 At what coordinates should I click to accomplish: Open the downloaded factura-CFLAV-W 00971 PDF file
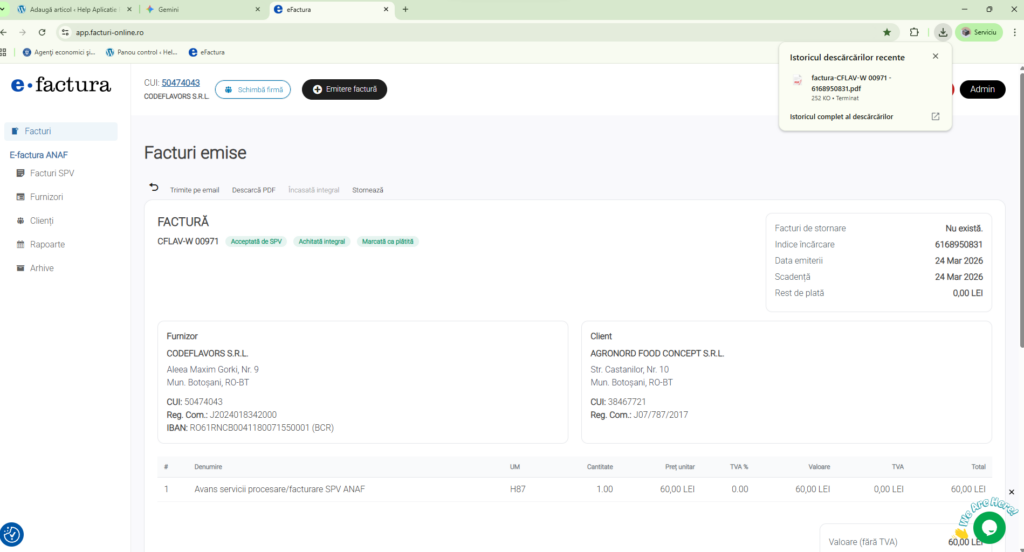(x=850, y=82)
